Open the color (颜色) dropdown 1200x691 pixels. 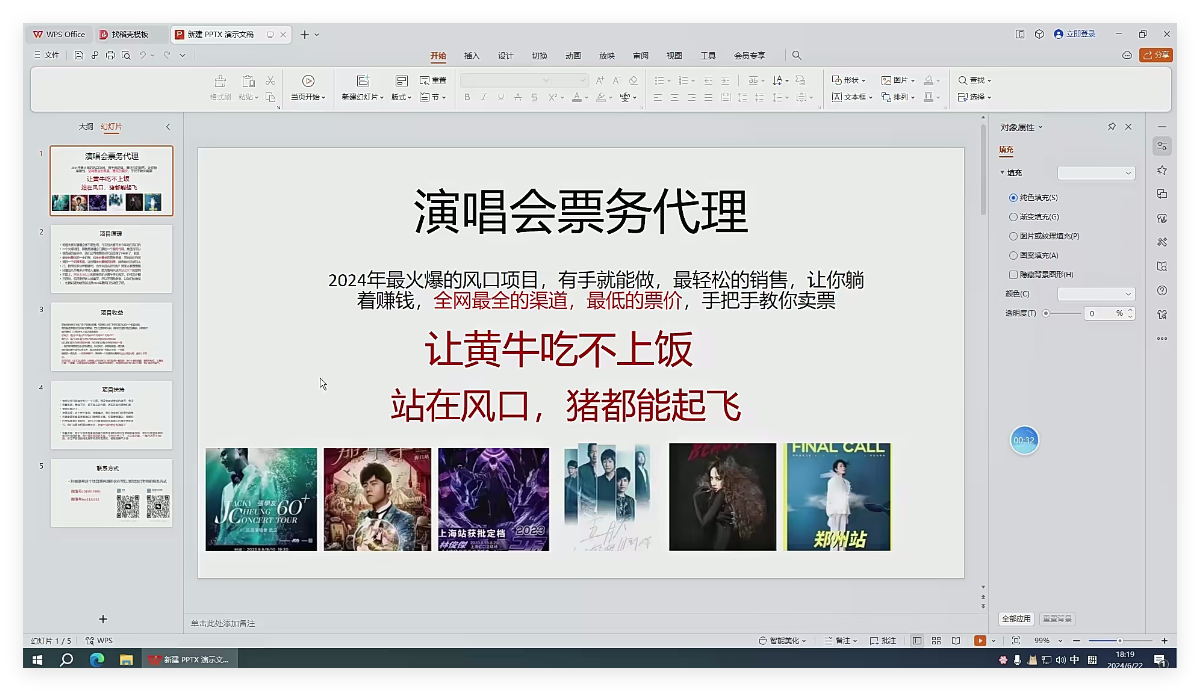[x=1096, y=294]
